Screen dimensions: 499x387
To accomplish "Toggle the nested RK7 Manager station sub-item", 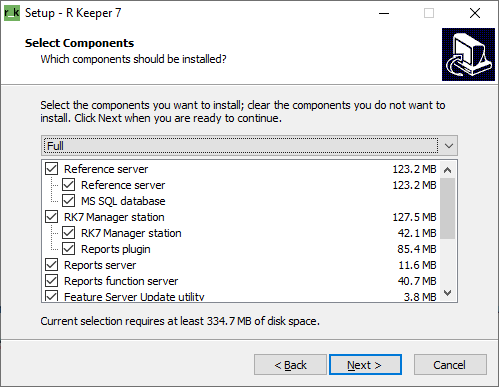I will pyautogui.click(x=68, y=233).
